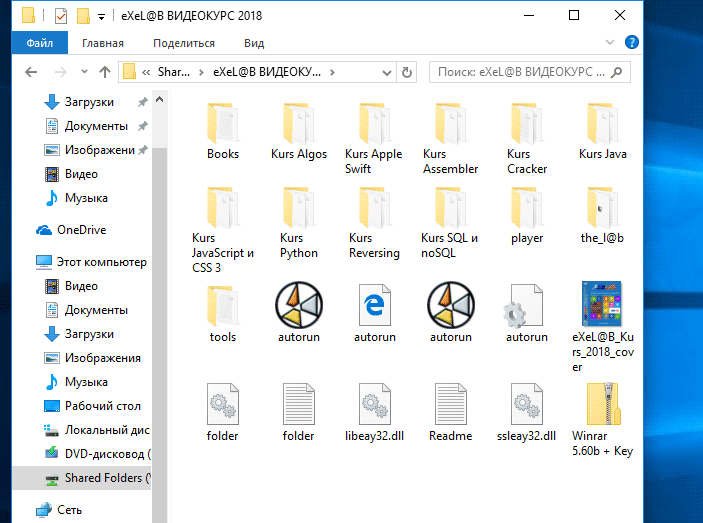Select the tools folder
This screenshot has height=523, width=703.
click(223, 312)
